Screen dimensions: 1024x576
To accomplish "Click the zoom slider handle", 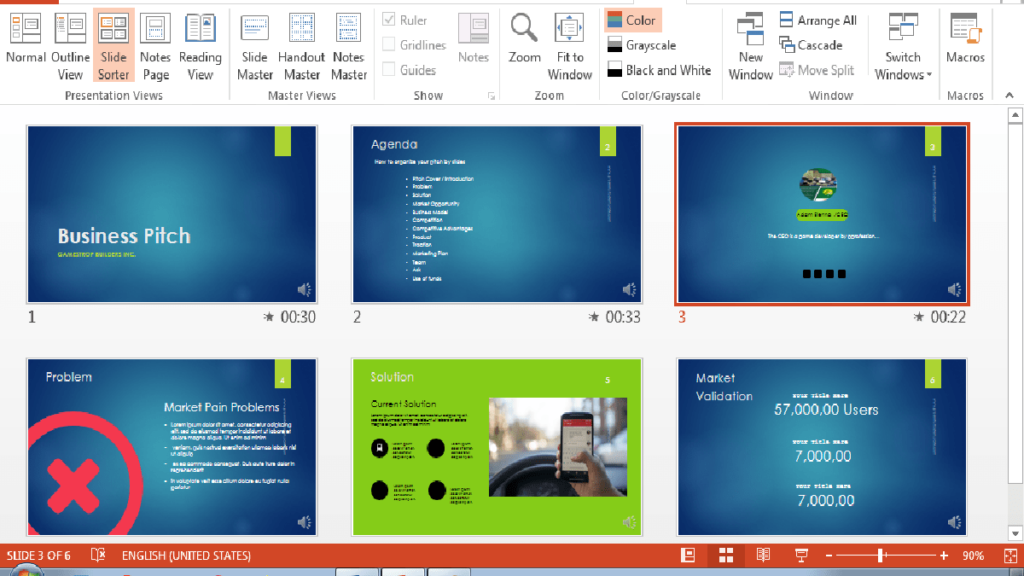I will click(x=881, y=556).
